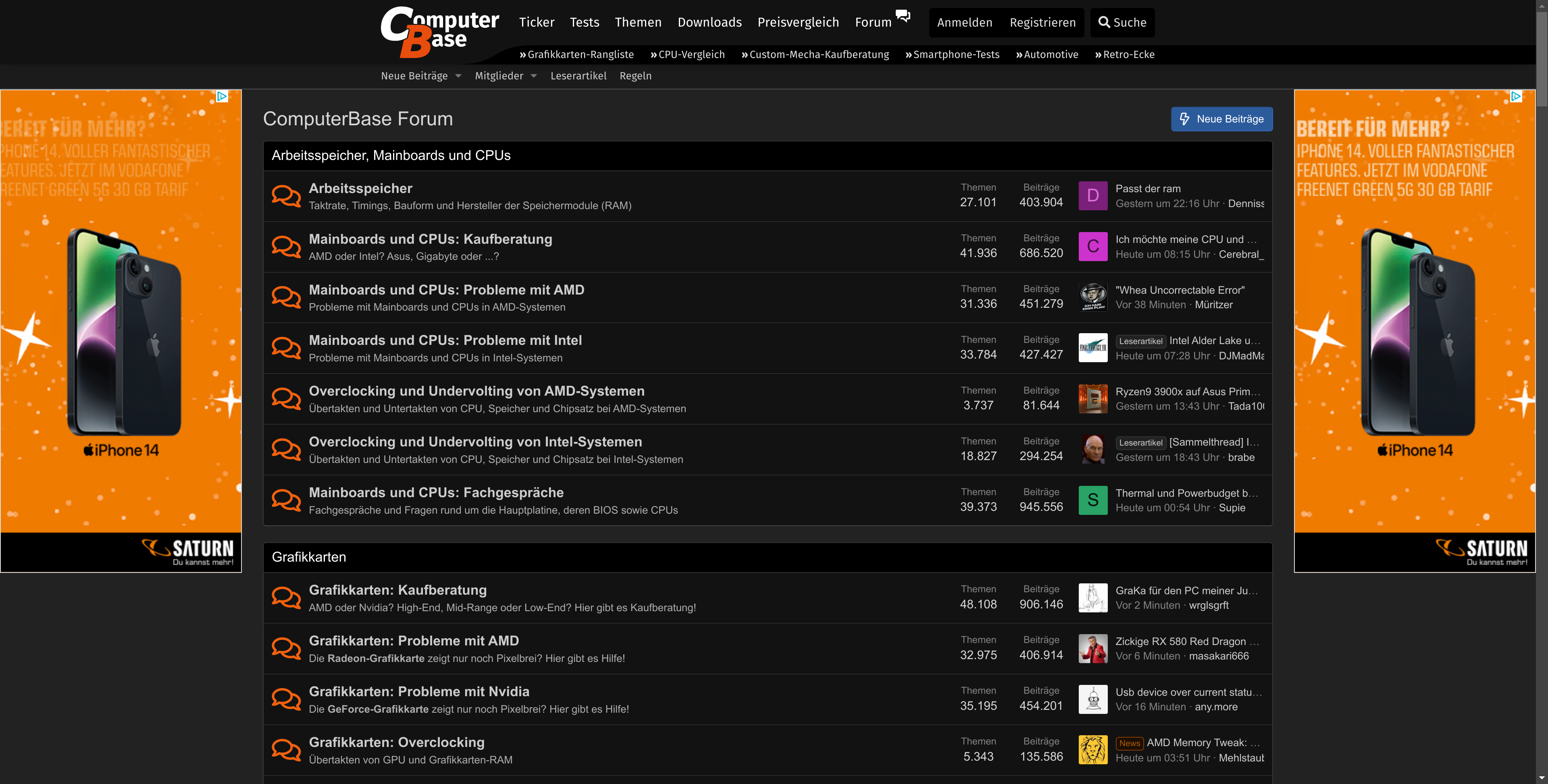Expand the Neue Beiträge dropdown arrow

click(458, 76)
